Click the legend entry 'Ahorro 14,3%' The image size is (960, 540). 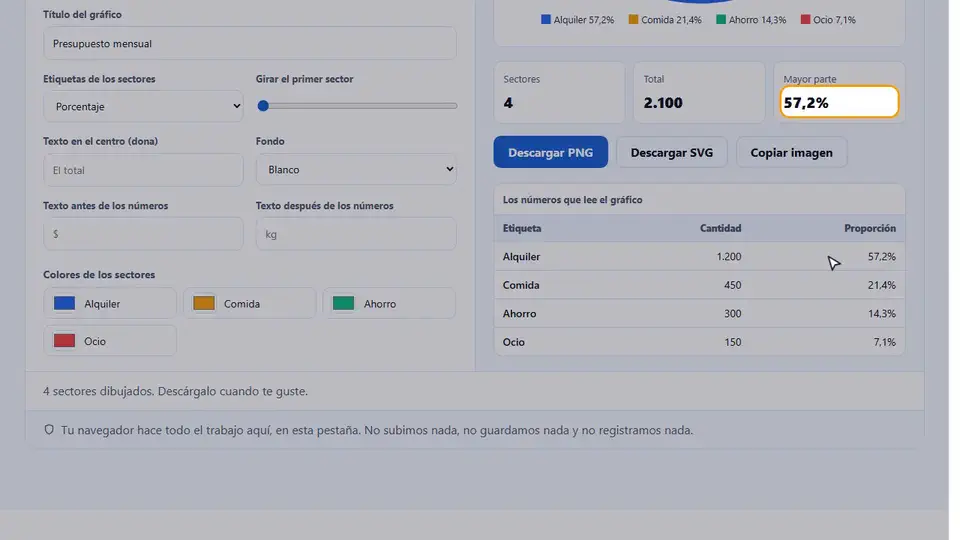point(751,20)
